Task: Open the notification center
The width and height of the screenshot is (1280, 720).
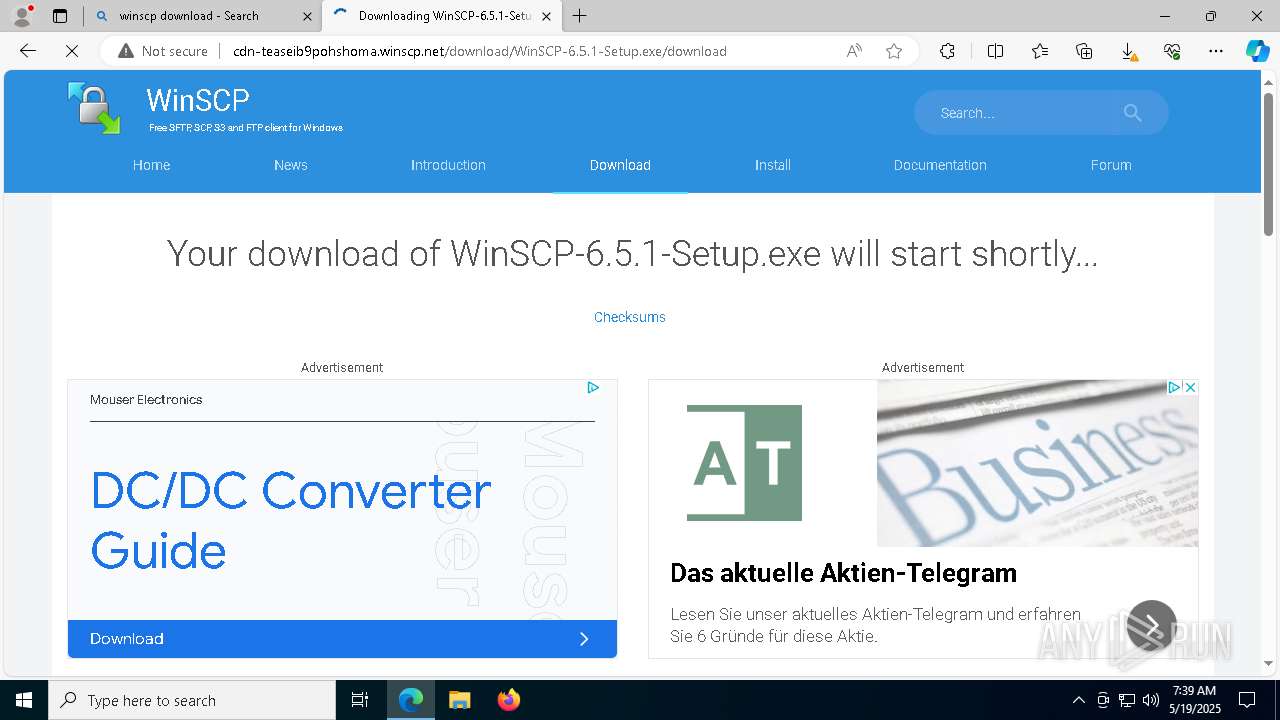Action: tap(1247, 700)
